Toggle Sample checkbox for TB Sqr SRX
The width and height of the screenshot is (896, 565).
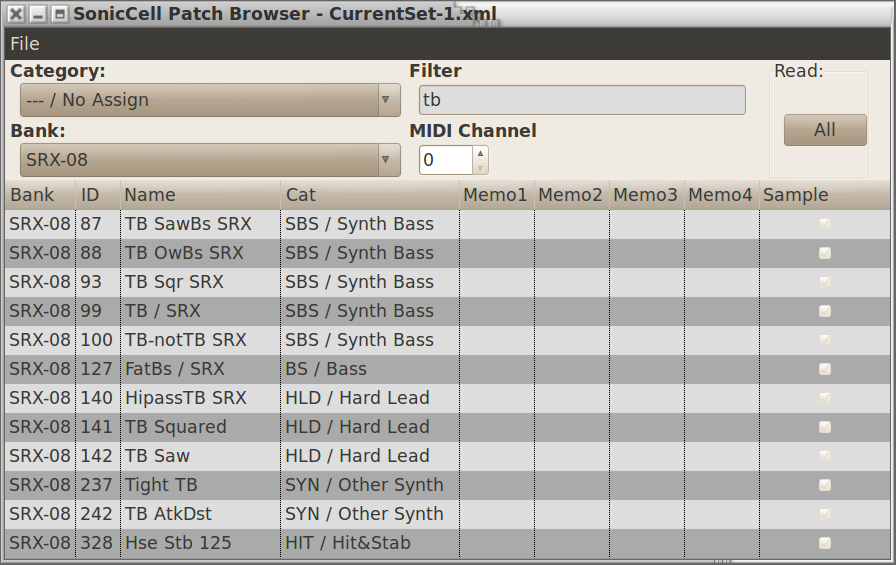pyautogui.click(x=825, y=282)
